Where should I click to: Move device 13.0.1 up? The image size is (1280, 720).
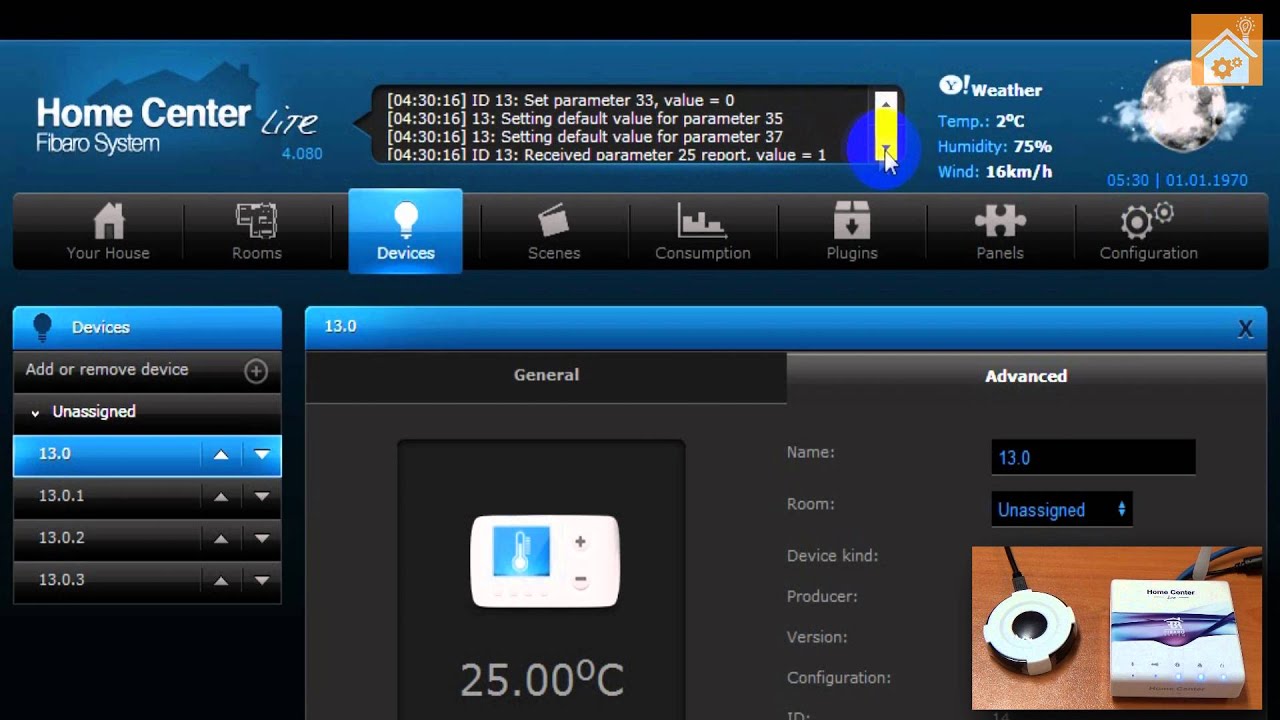coord(221,496)
